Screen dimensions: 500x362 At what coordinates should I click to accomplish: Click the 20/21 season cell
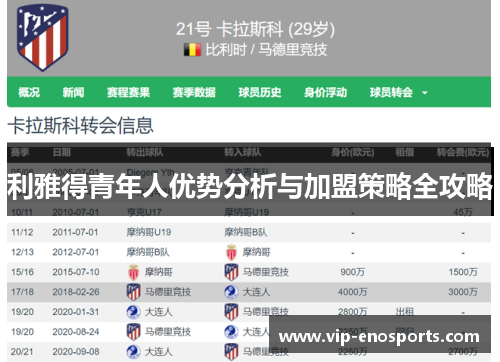click(22, 352)
